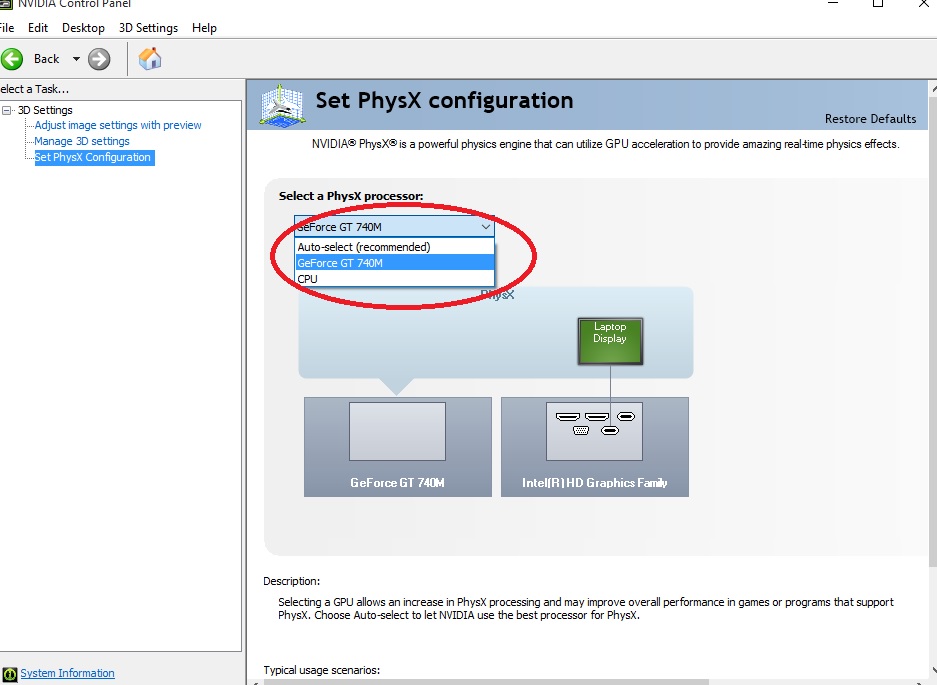Collapse the 3D Settings tree node
Image resolution: width=937 pixels, height=685 pixels.
(x=7, y=111)
